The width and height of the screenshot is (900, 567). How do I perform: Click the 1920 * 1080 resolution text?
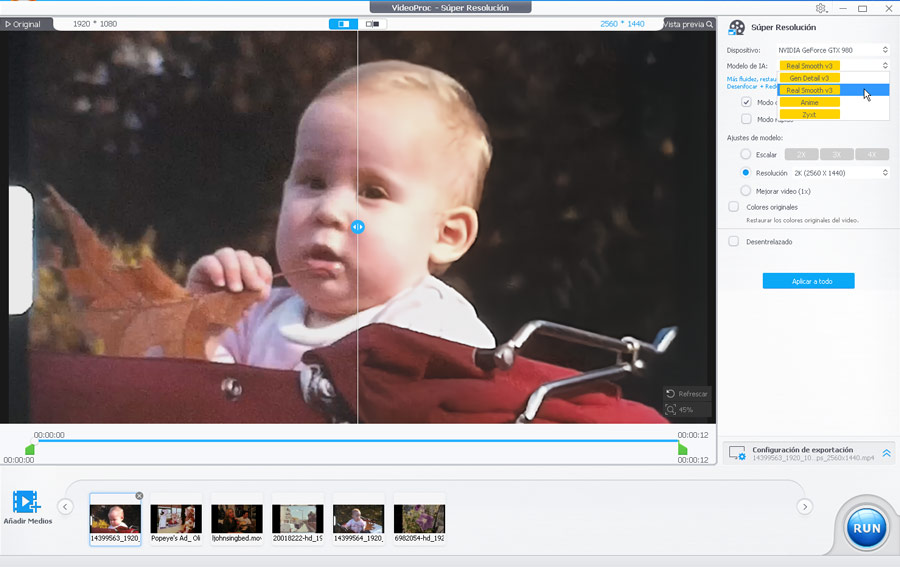(95, 24)
